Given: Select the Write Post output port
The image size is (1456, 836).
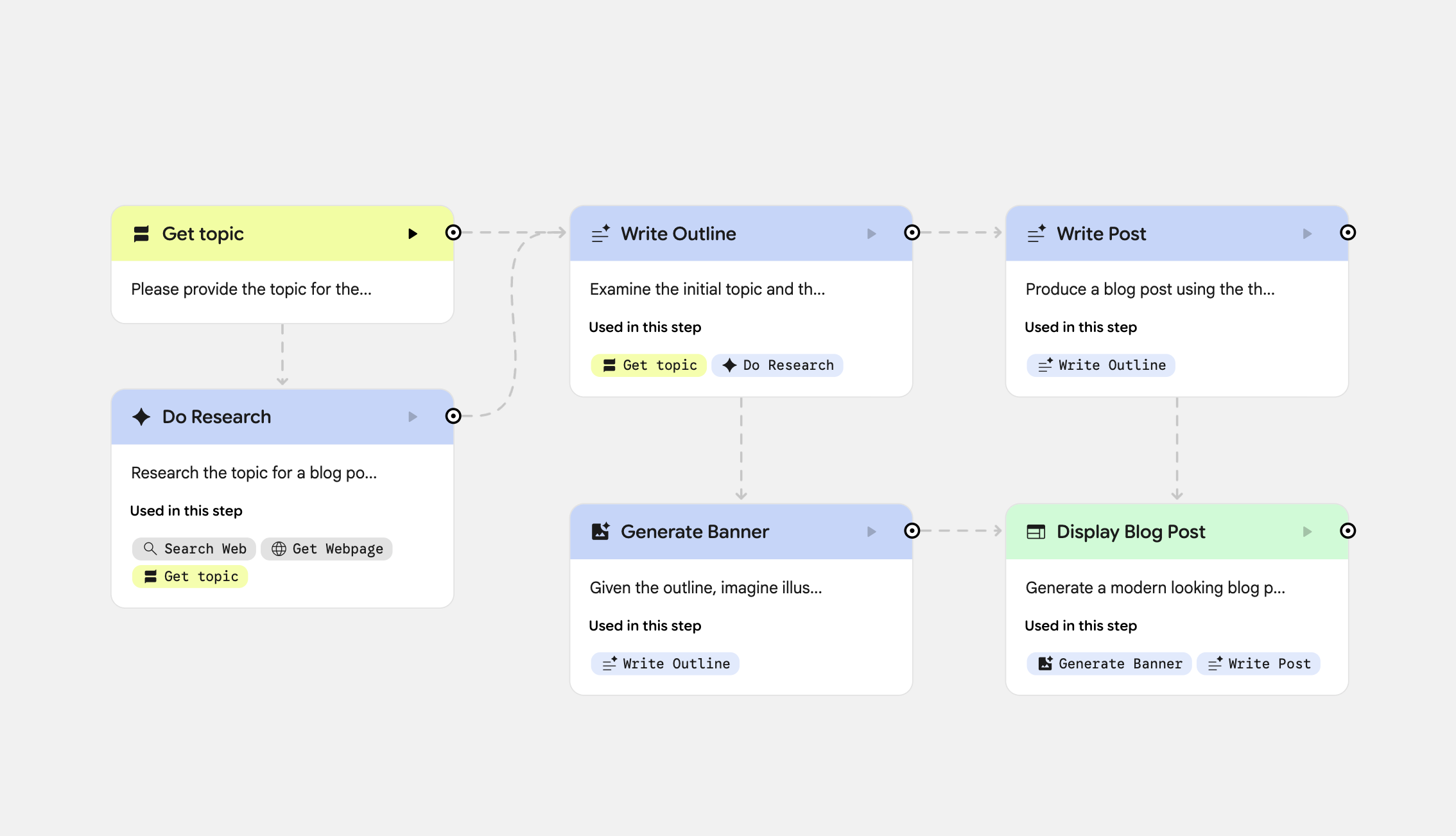Looking at the screenshot, I should click(1348, 232).
